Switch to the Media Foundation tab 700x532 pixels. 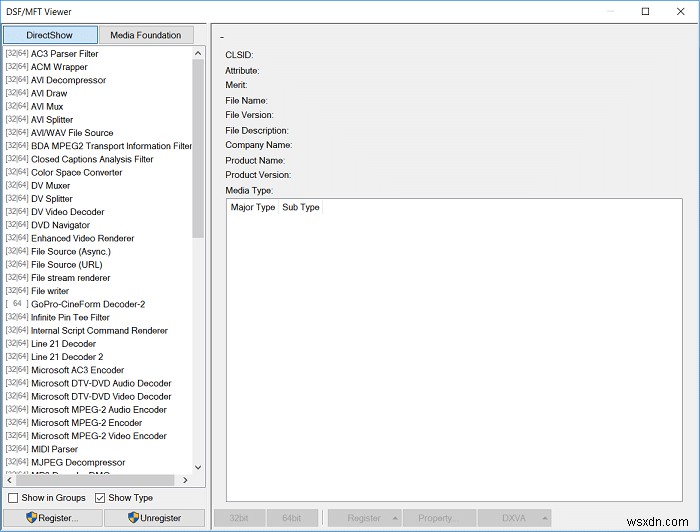(146, 35)
